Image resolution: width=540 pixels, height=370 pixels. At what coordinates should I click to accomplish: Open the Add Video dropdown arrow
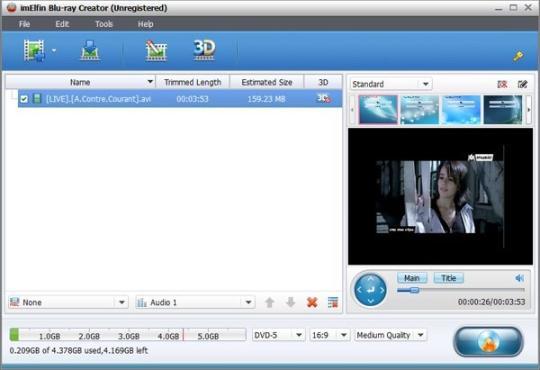pyautogui.click(x=54, y=51)
